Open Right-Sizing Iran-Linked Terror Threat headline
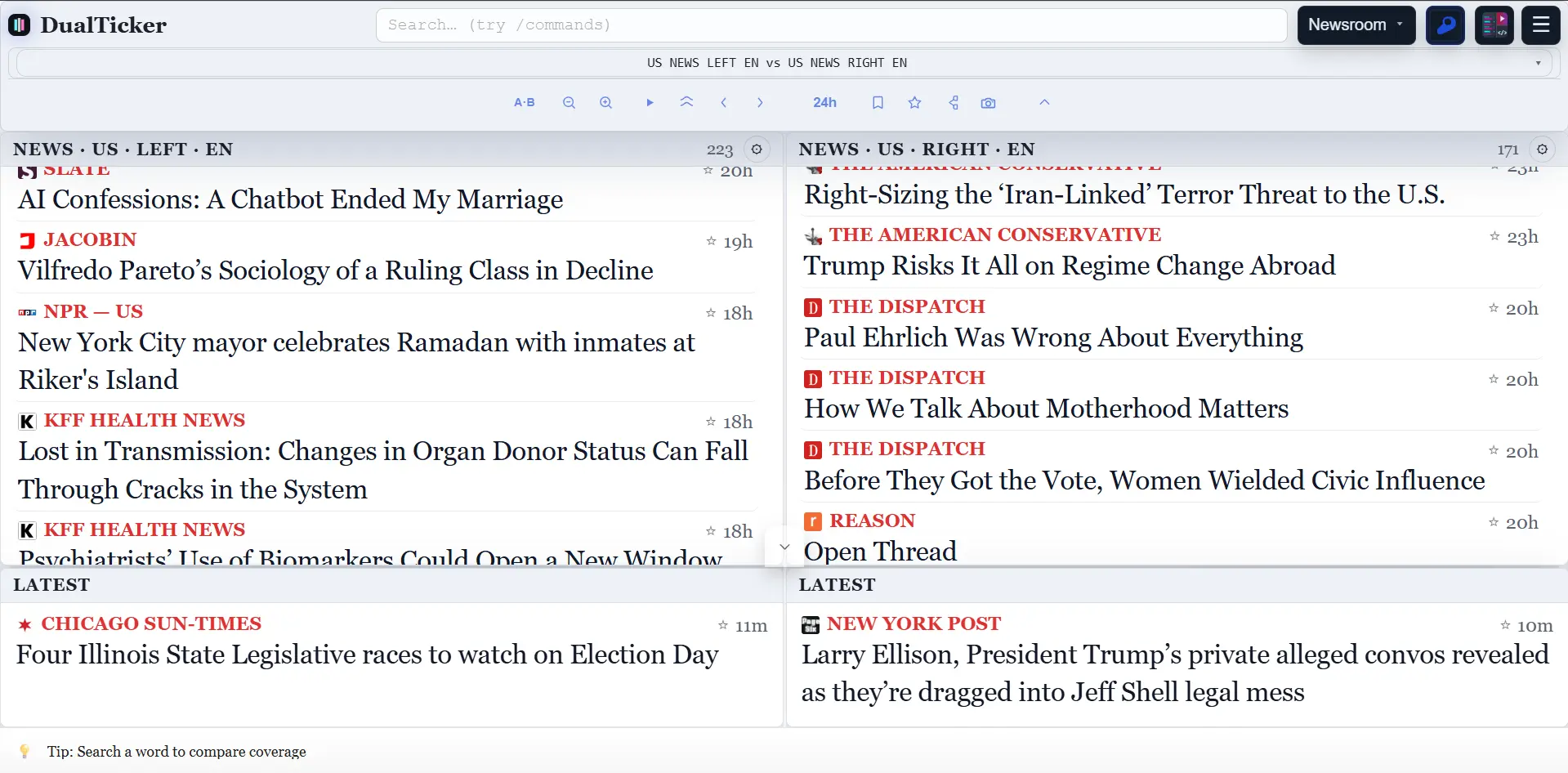 [x=1124, y=194]
